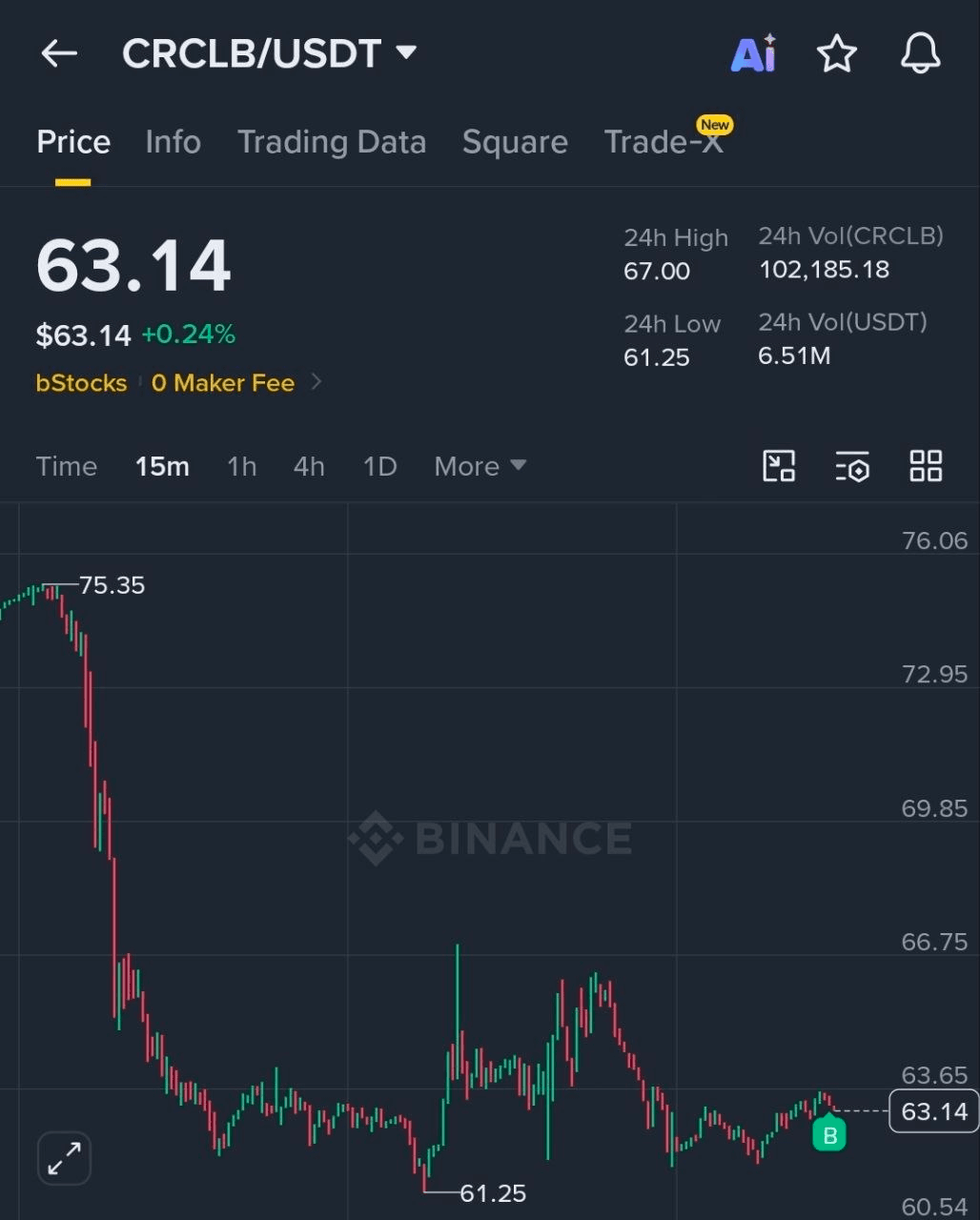Open the Square tab
980x1220 pixels.
coord(515,142)
